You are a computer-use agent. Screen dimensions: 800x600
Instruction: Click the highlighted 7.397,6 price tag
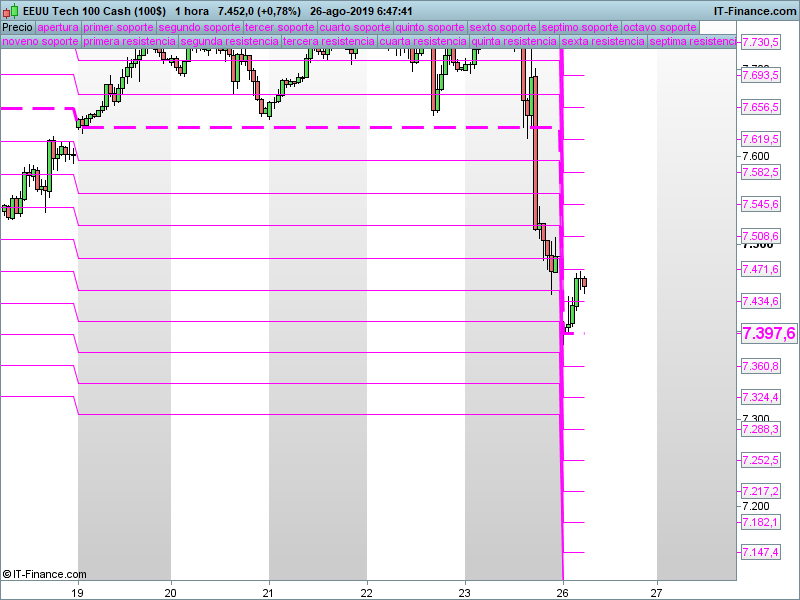(x=768, y=334)
